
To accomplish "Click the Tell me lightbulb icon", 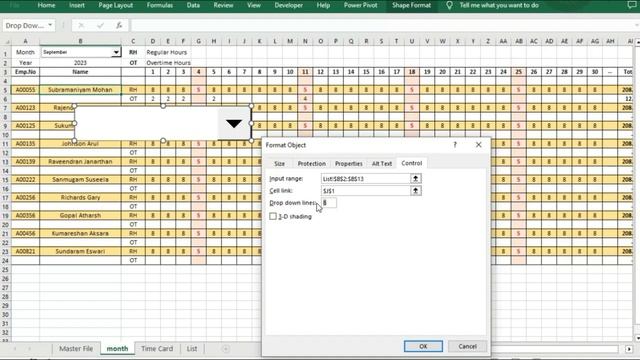I will pos(449,5).
